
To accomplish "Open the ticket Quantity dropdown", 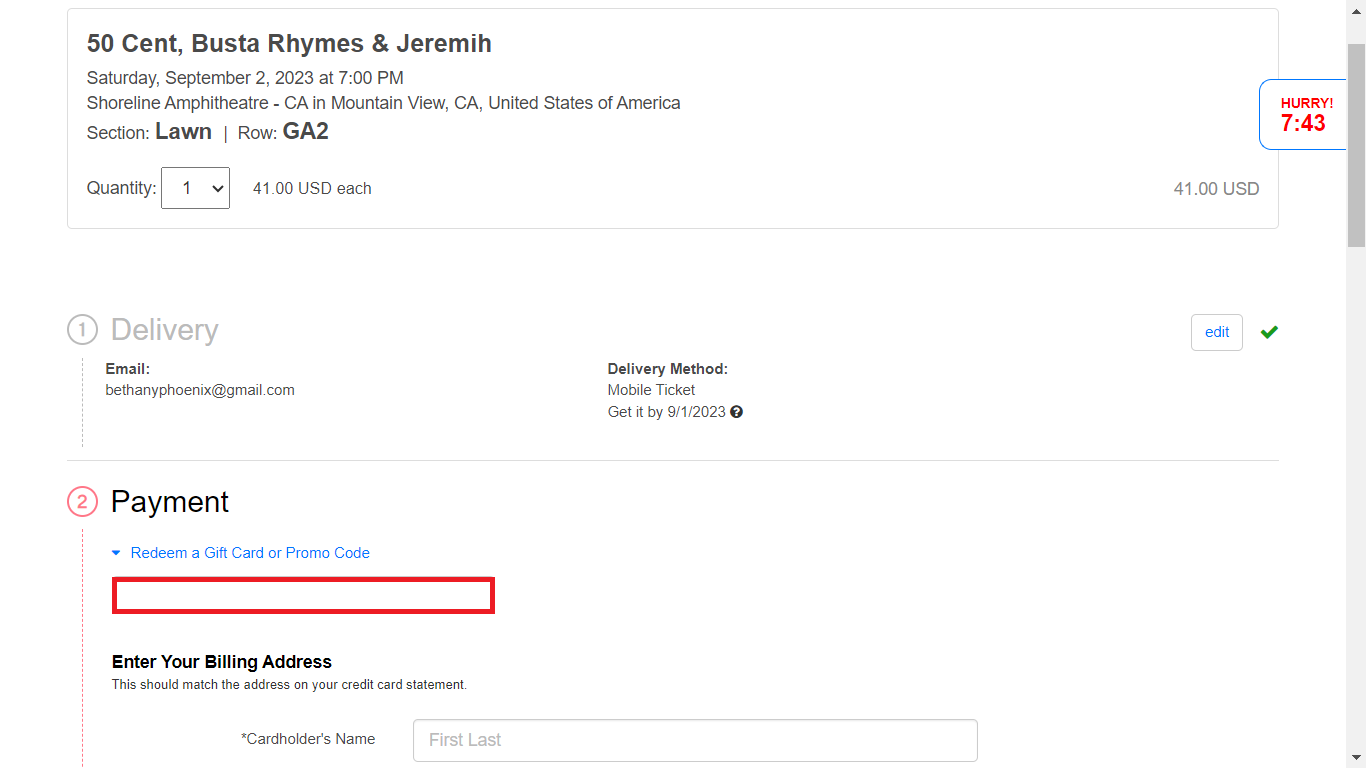I will click(195, 188).
